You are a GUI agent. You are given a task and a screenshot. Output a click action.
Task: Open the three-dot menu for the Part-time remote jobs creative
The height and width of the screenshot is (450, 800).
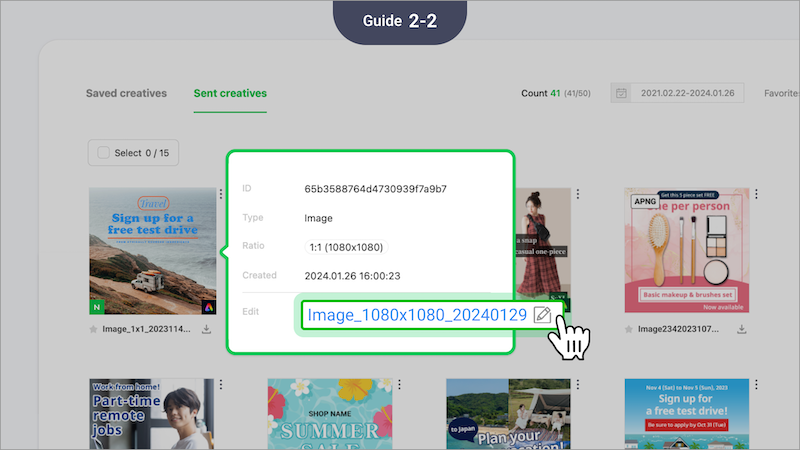tap(221, 385)
